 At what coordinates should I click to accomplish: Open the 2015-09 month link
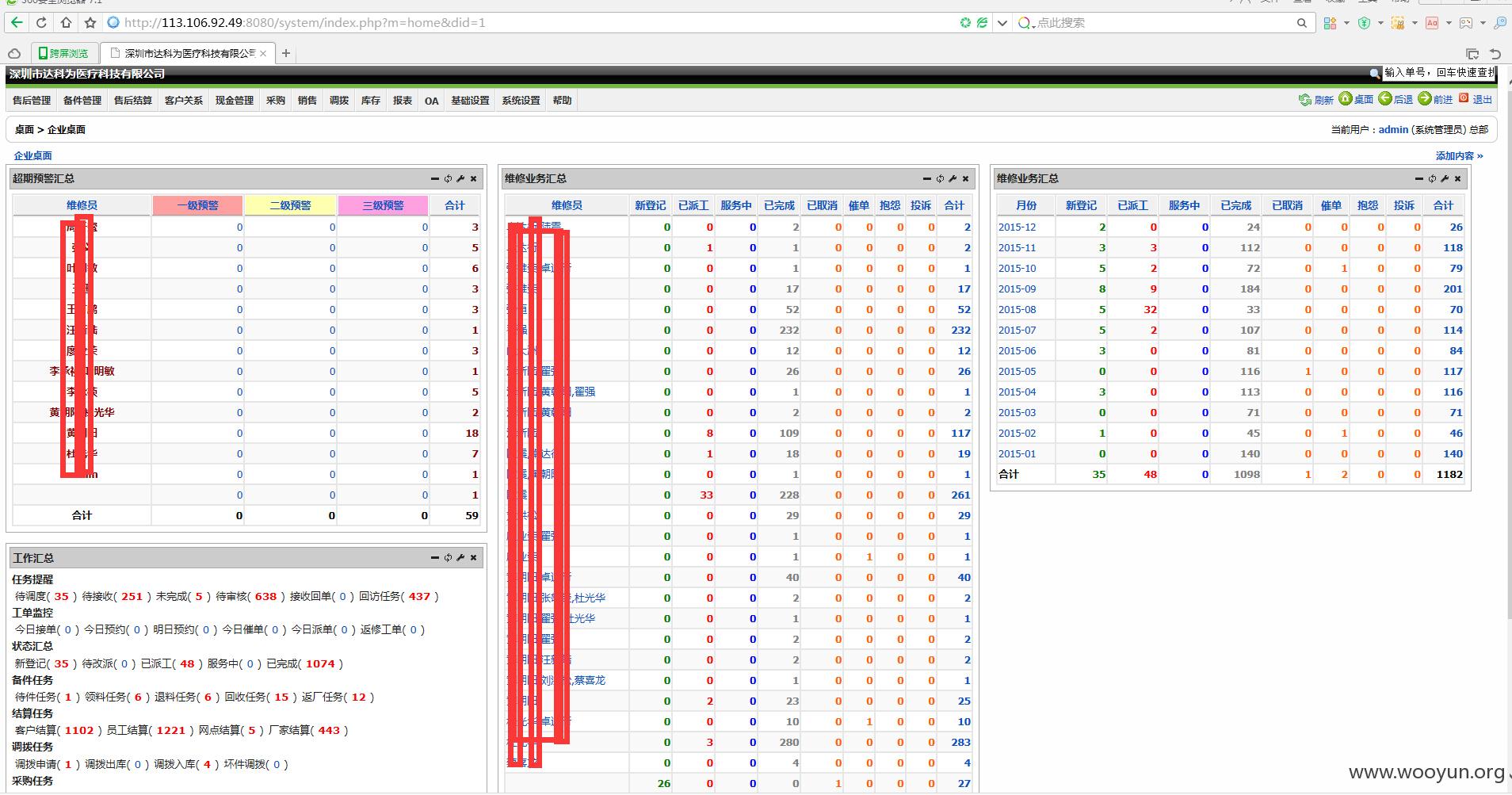1017,289
